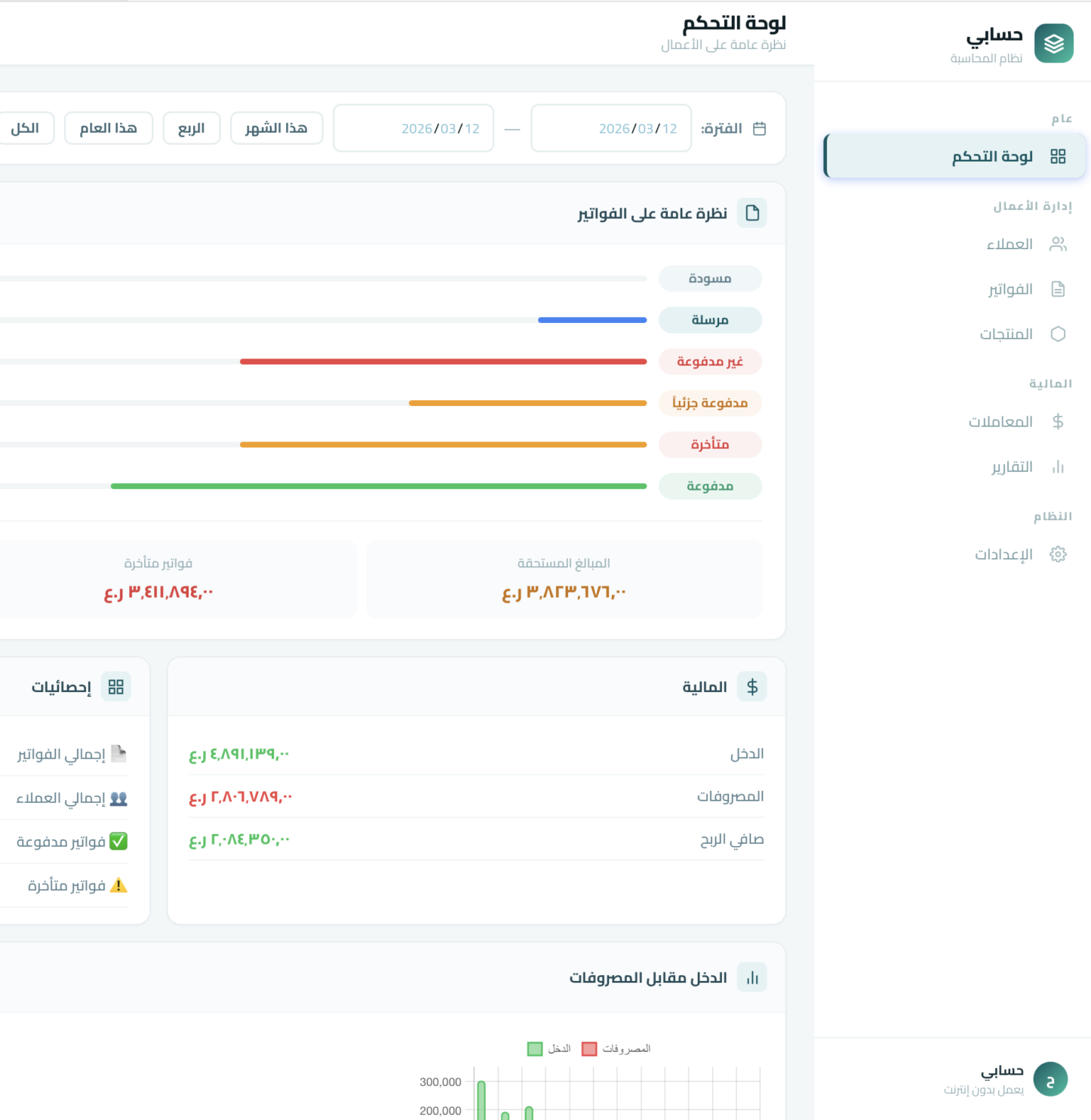The image size is (1091, 1120).
Task: Click the invoices (الفواتير) document icon
Action: click(1058, 289)
